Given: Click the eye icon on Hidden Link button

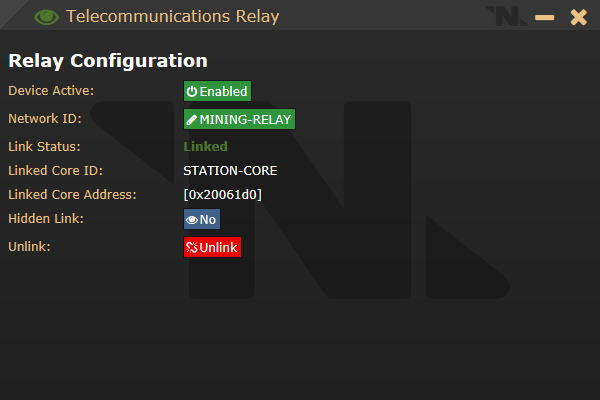Looking at the screenshot, I should pos(192,220).
